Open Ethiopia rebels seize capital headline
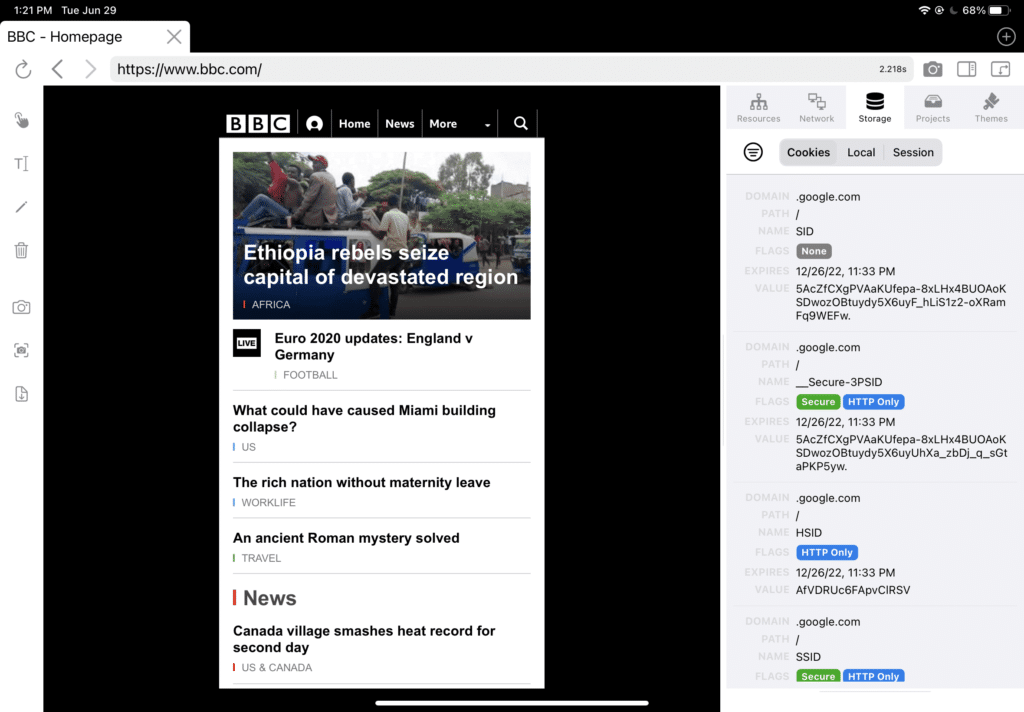This screenshot has width=1024, height=712. pyautogui.click(x=381, y=265)
